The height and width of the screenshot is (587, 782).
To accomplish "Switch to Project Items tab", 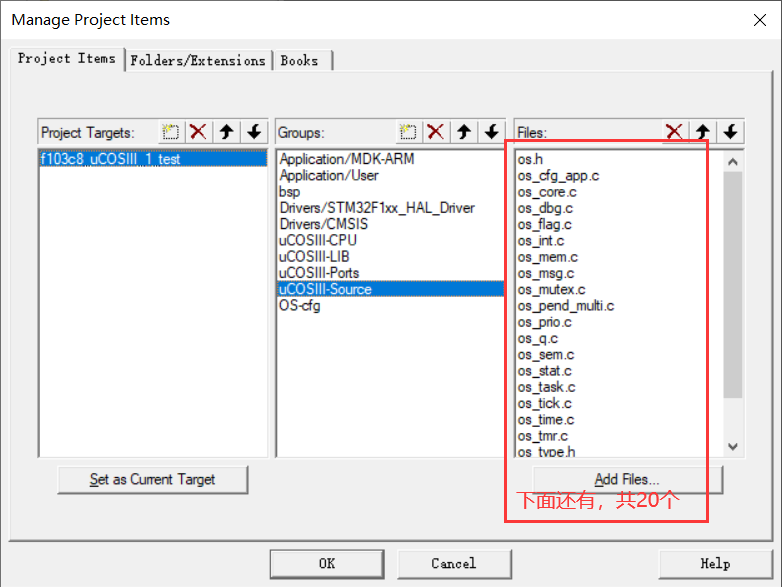I will pyautogui.click(x=67, y=59).
